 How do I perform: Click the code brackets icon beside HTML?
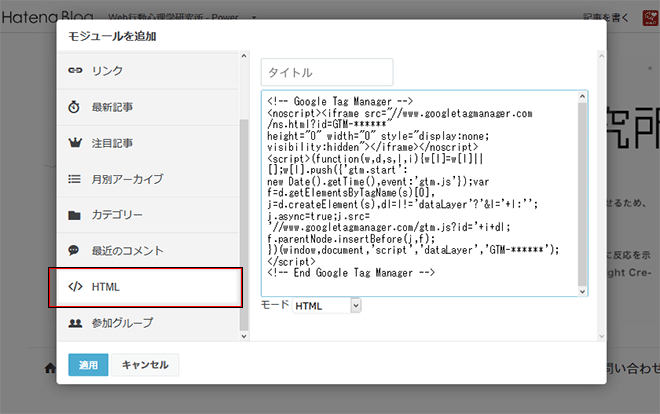click(75, 287)
